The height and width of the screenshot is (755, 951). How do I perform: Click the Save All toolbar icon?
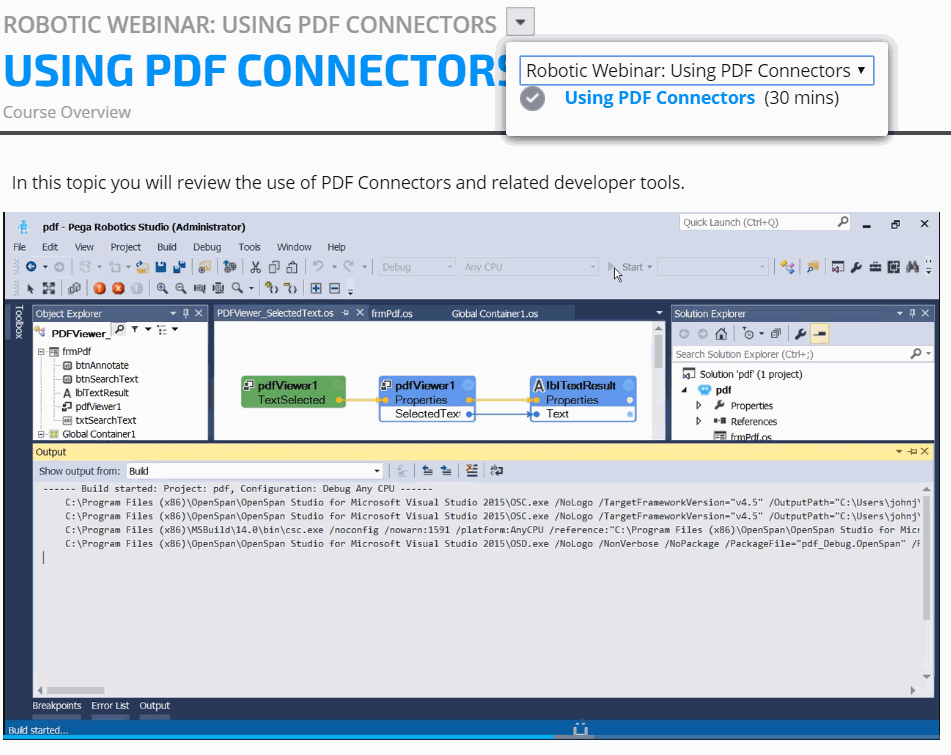point(180,267)
